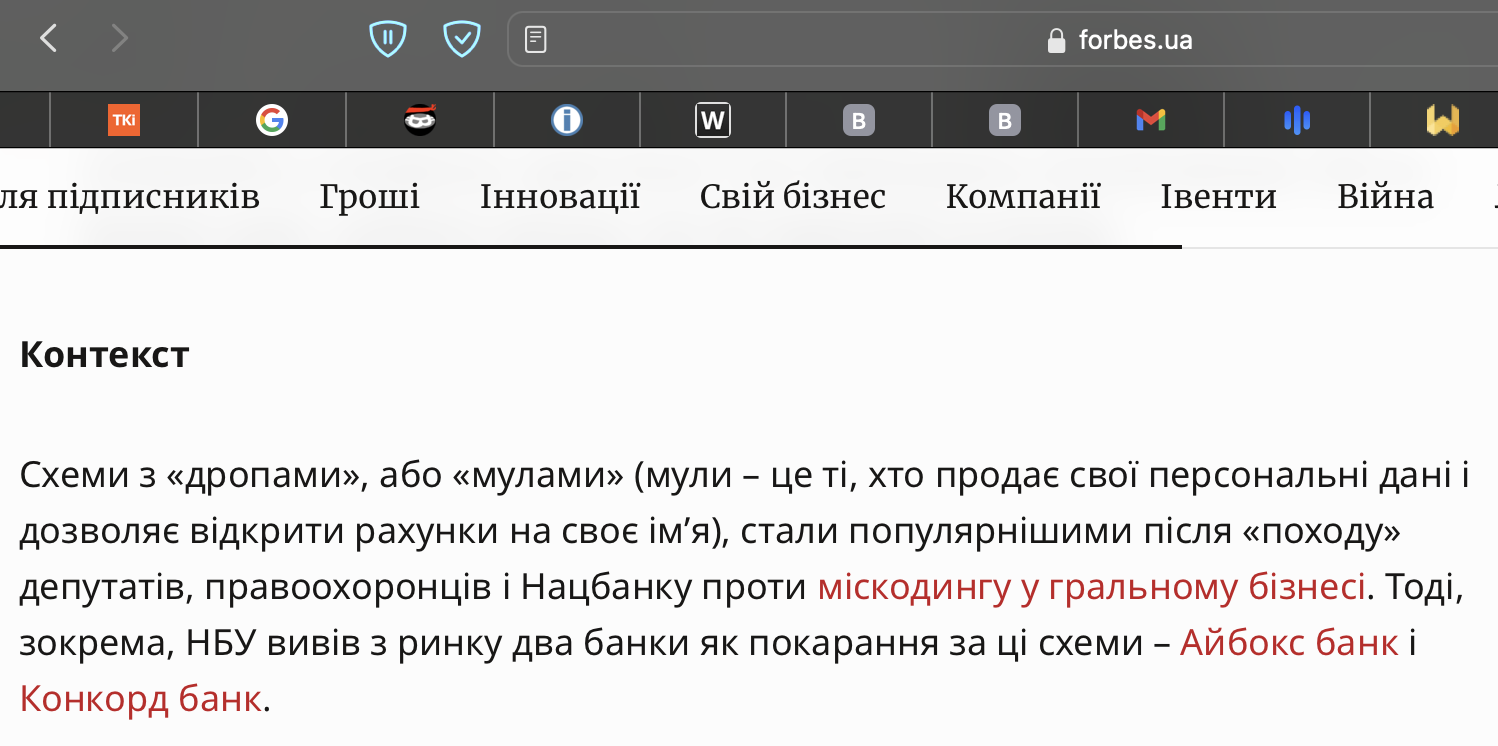Open the shield extension with checkmark
Viewport: 1498px width, 746px height.
click(462, 39)
